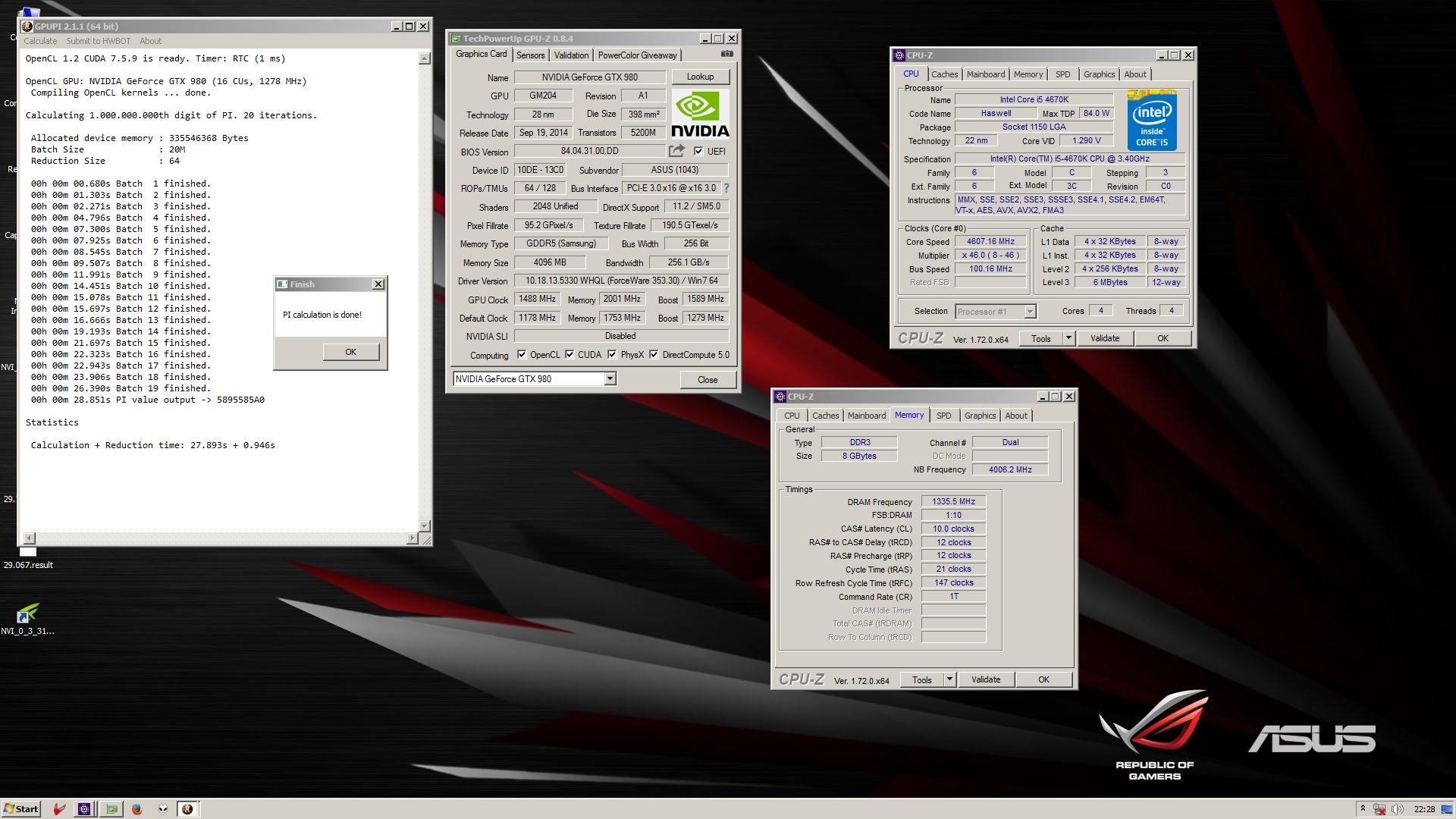The height and width of the screenshot is (819, 1456).
Task: Click Tools button in CPU-Z CPU window
Action: (1040, 338)
